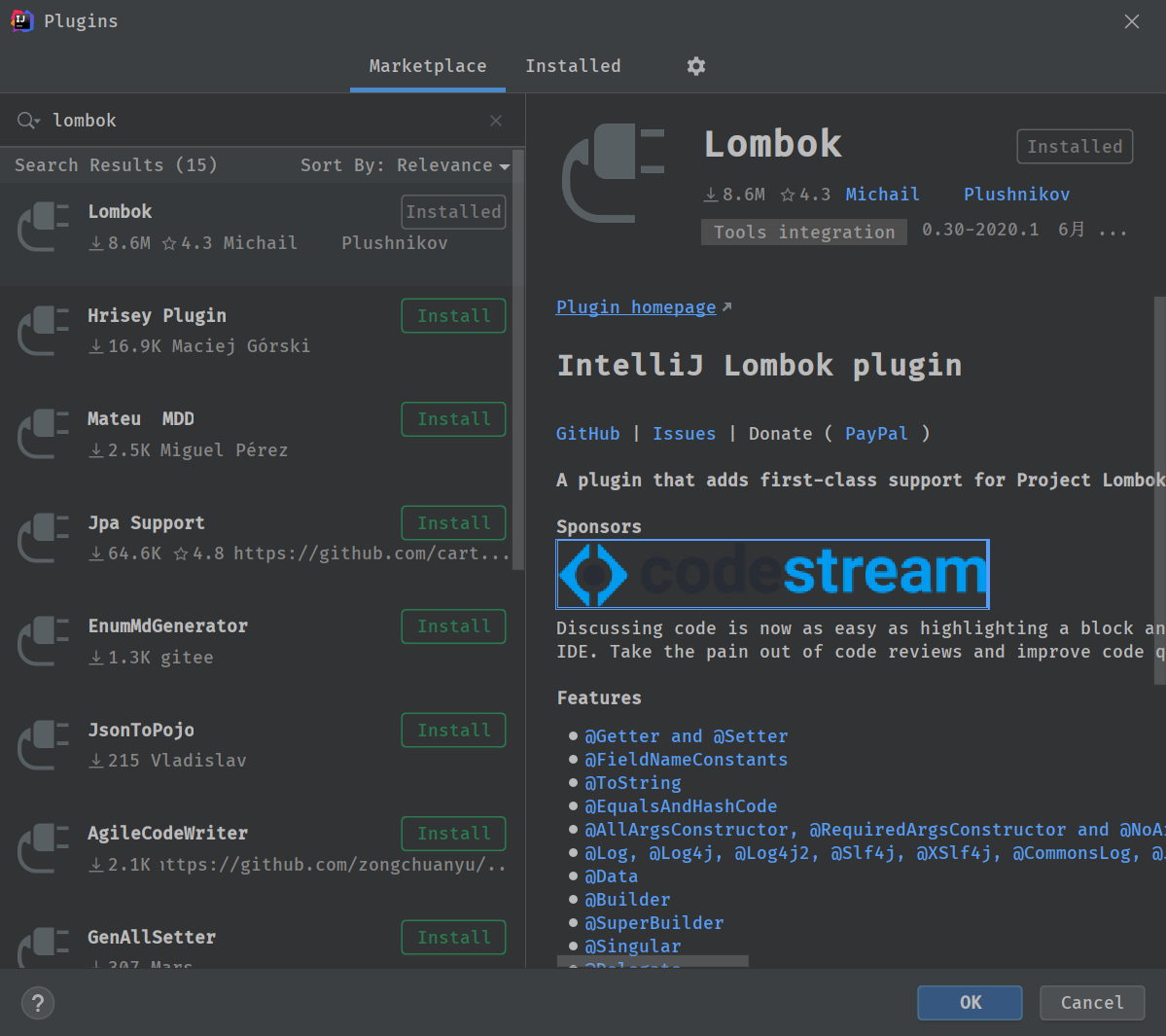
Task: Click the EnumMdGenerator plugin icon
Action: (x=44, y=641)
